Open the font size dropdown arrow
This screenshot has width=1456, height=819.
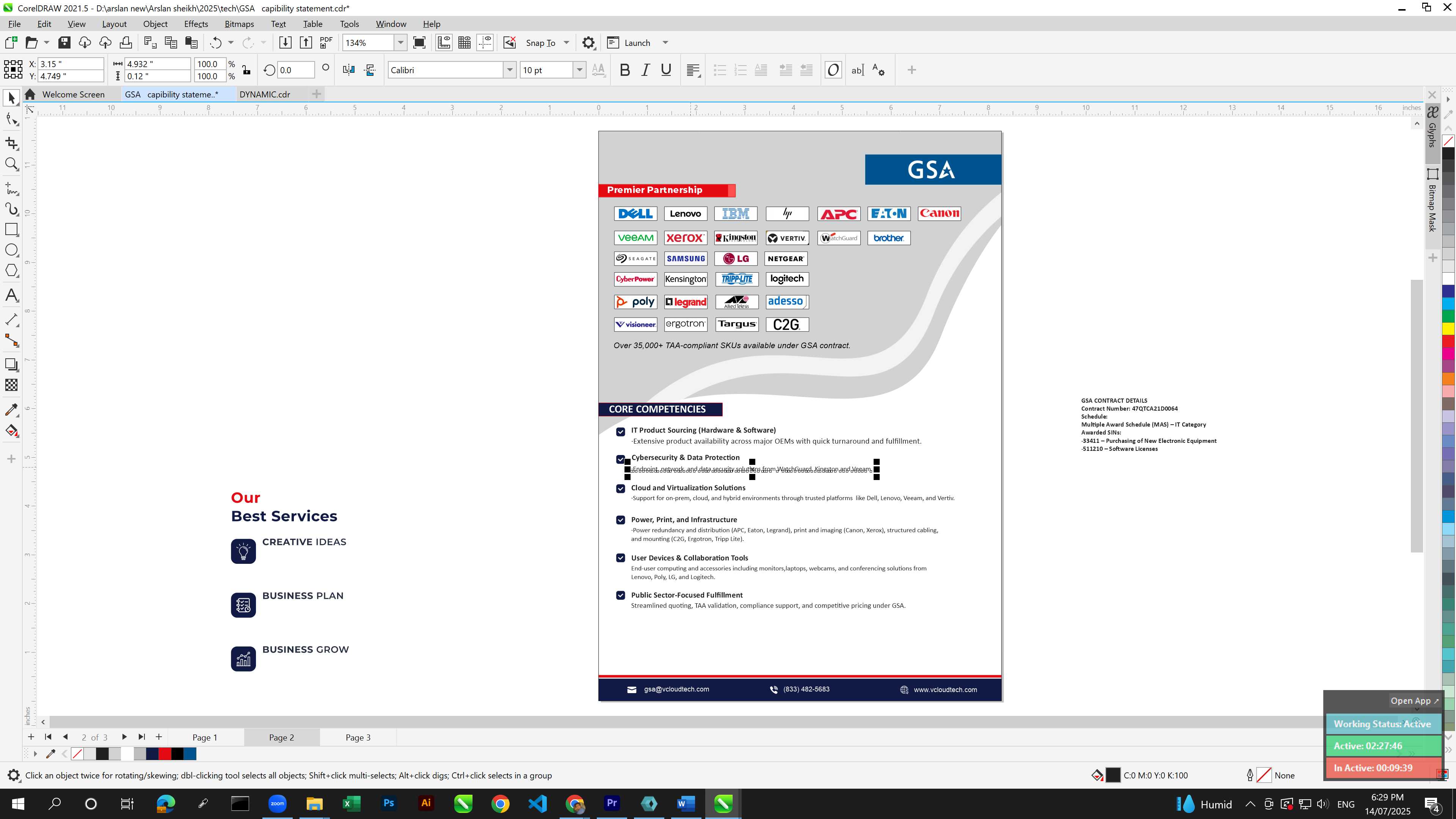(579, 70)
